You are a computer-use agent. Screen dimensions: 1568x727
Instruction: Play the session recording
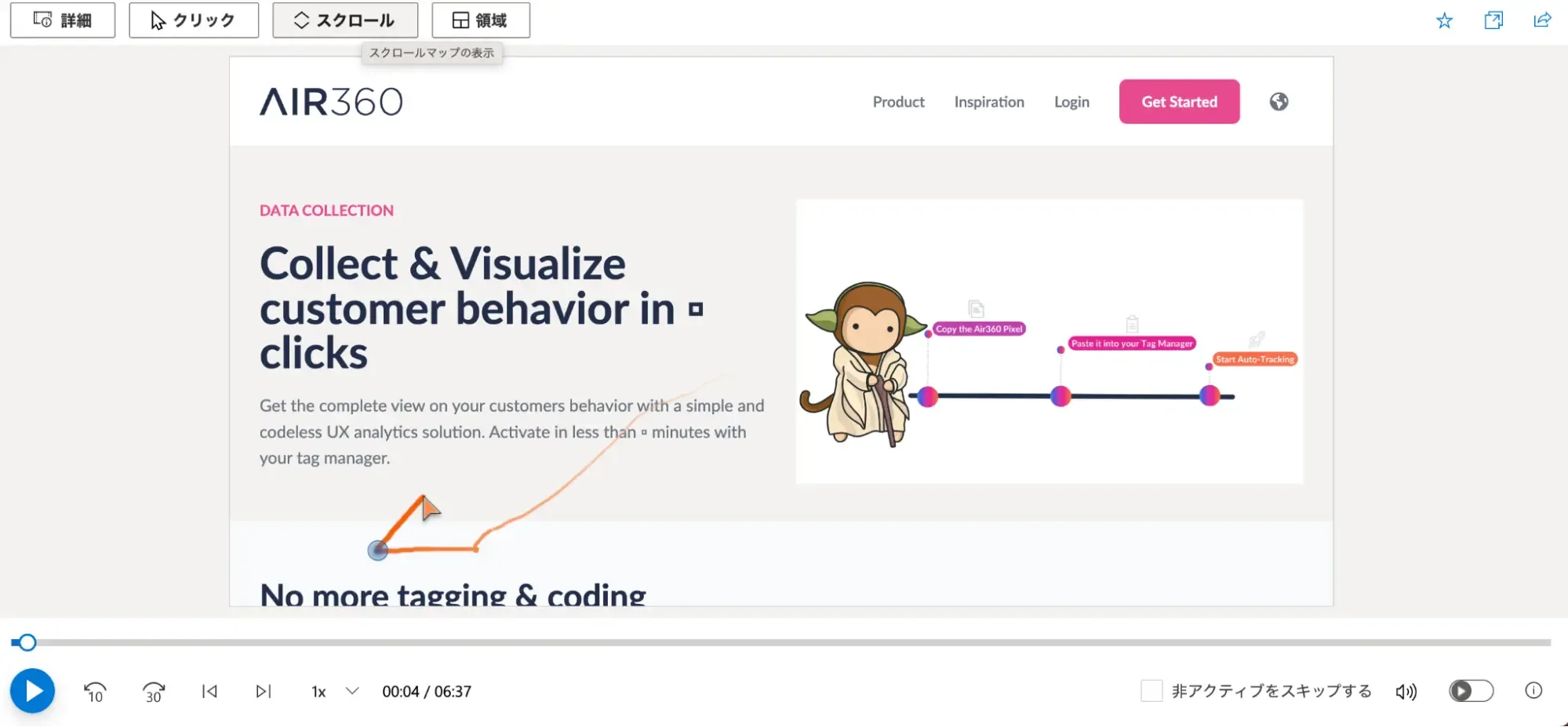pos(32,691)
